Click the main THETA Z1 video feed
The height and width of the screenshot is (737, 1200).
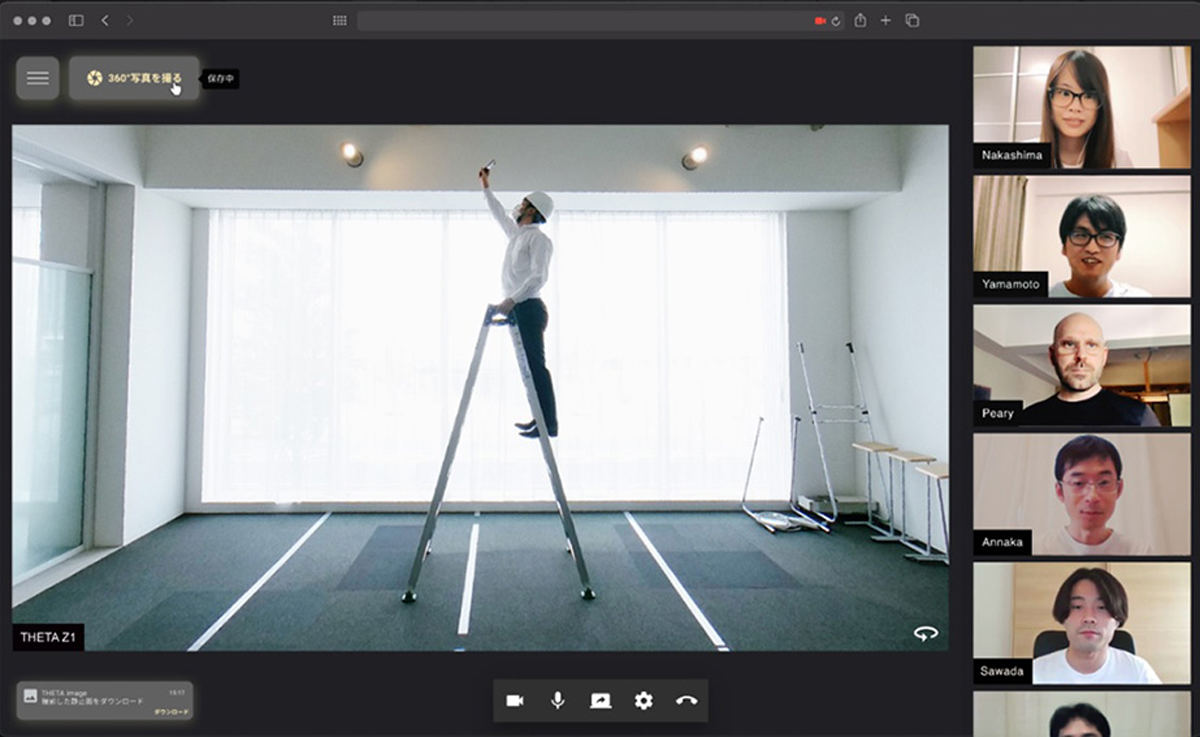480,388
